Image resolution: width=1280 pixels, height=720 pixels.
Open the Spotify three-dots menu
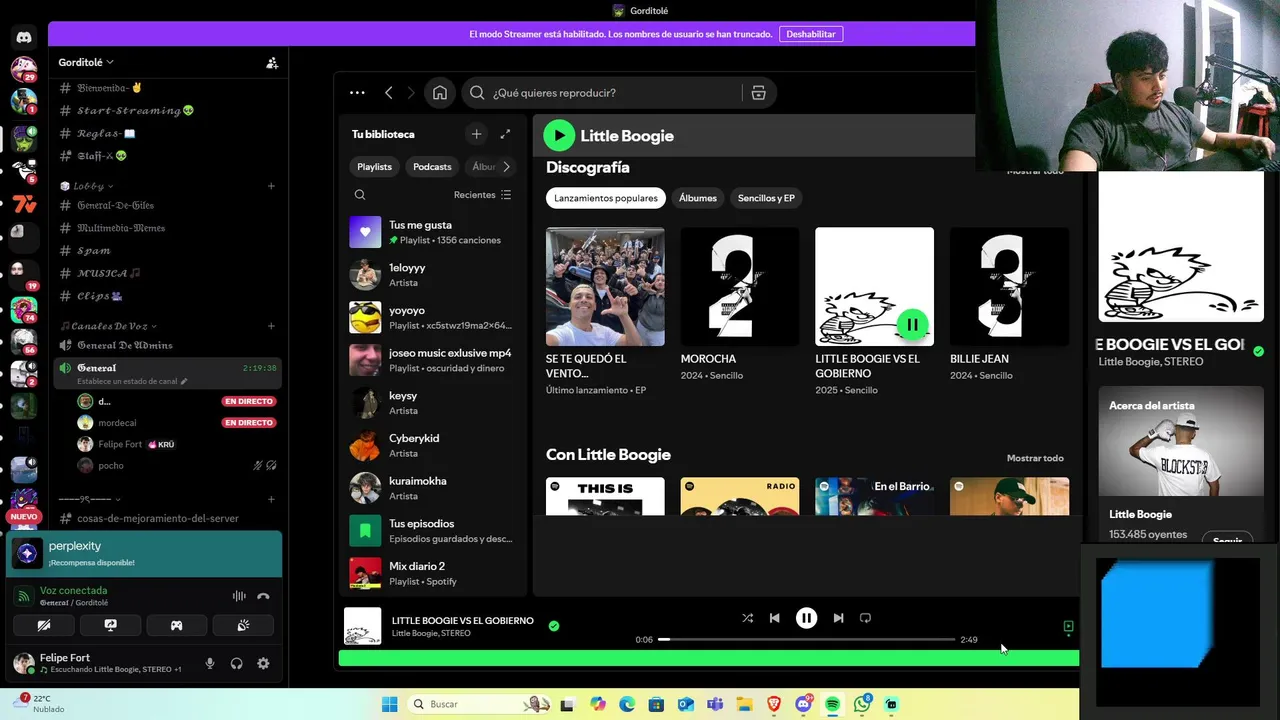(357, 93)
